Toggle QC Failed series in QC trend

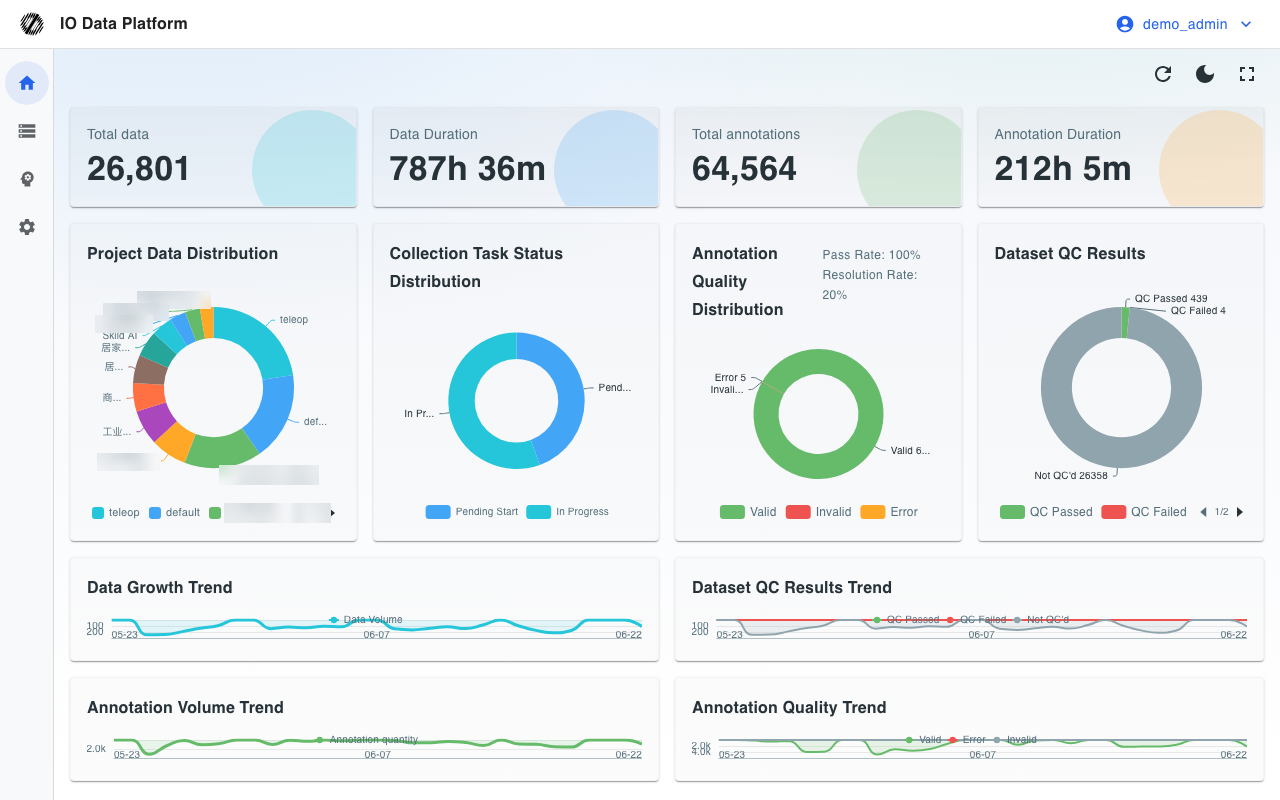[977, 620]
